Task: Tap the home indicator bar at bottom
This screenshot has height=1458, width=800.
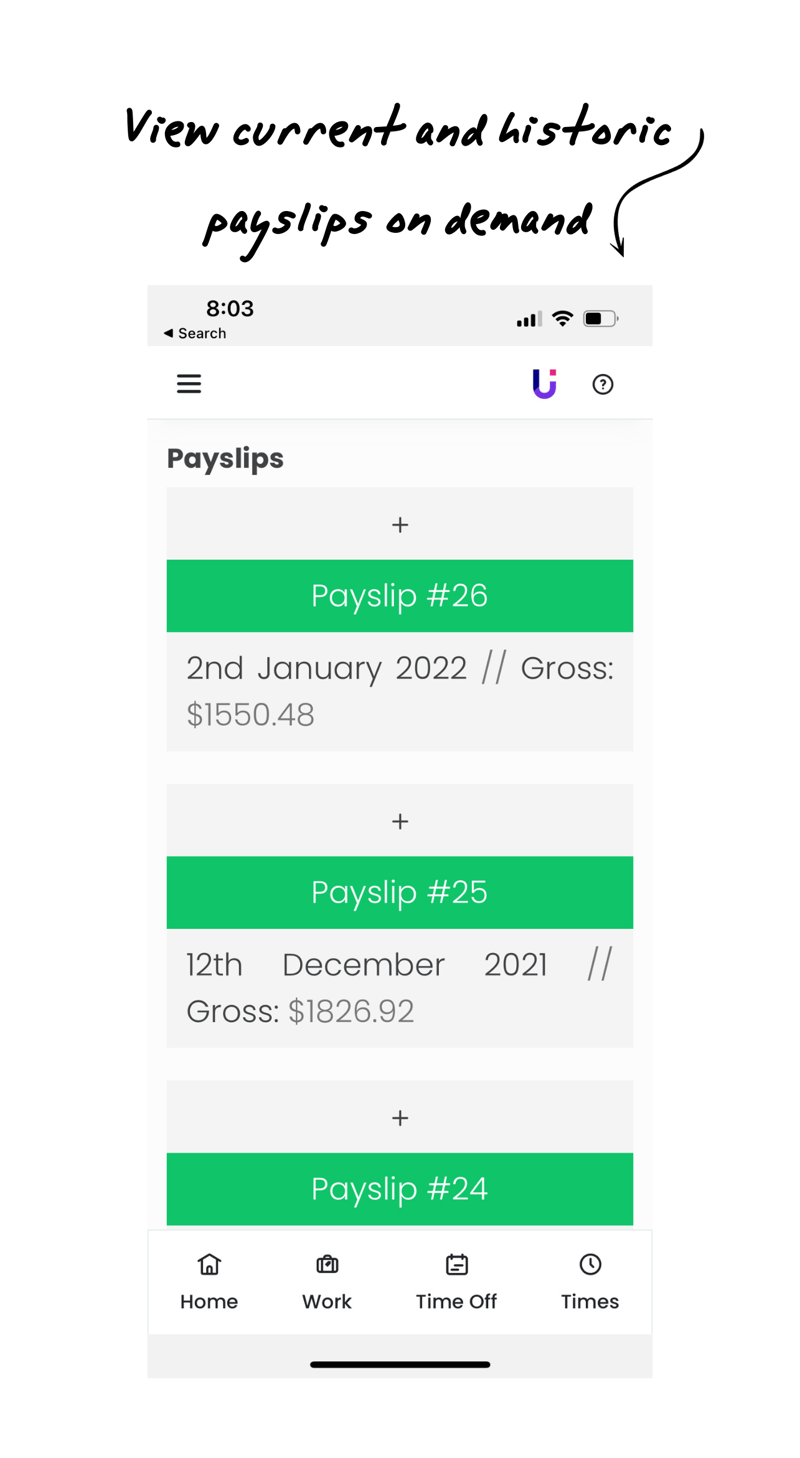Action: tap(399, 1364)
